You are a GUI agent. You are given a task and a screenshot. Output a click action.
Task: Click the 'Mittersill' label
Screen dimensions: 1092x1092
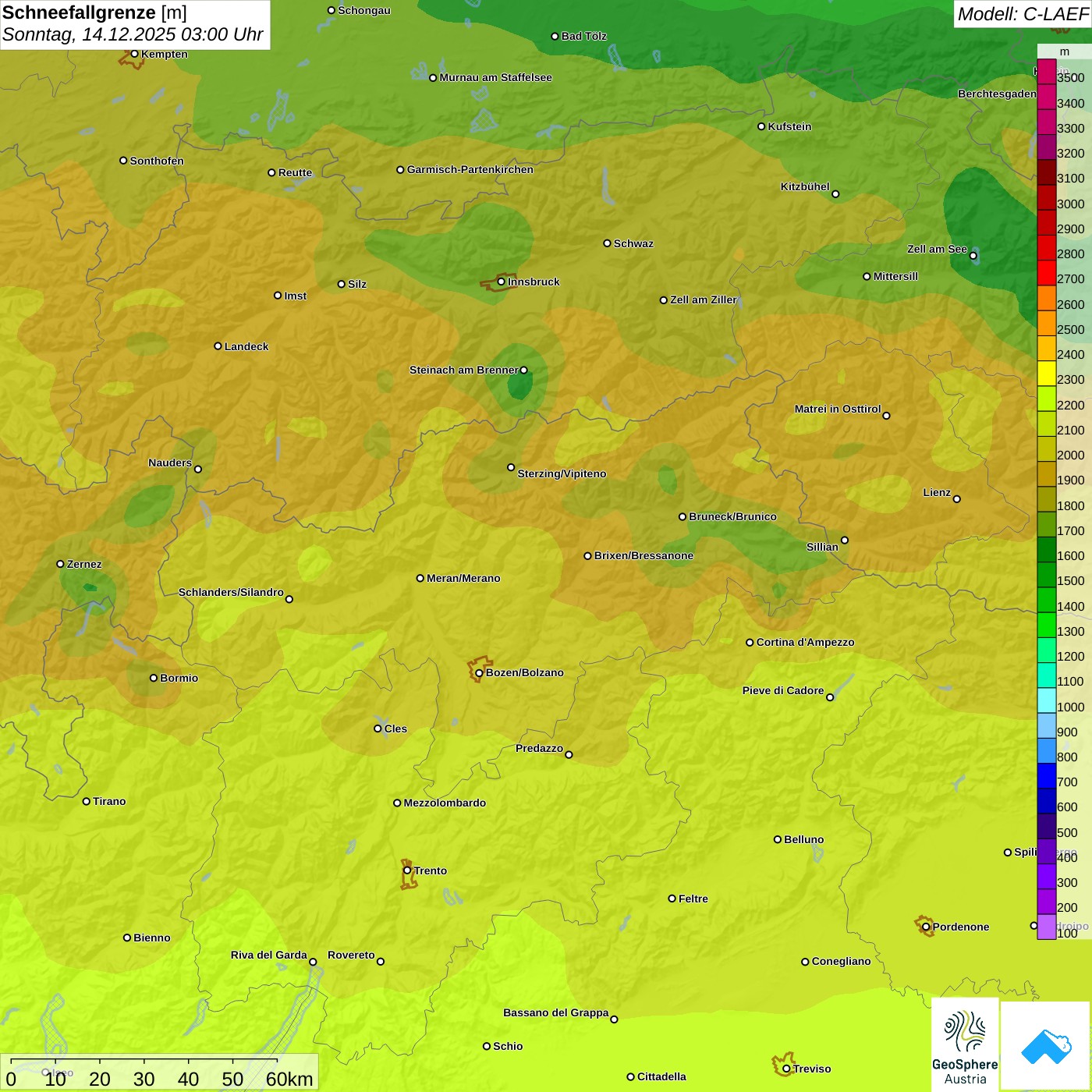pos(895,276)
